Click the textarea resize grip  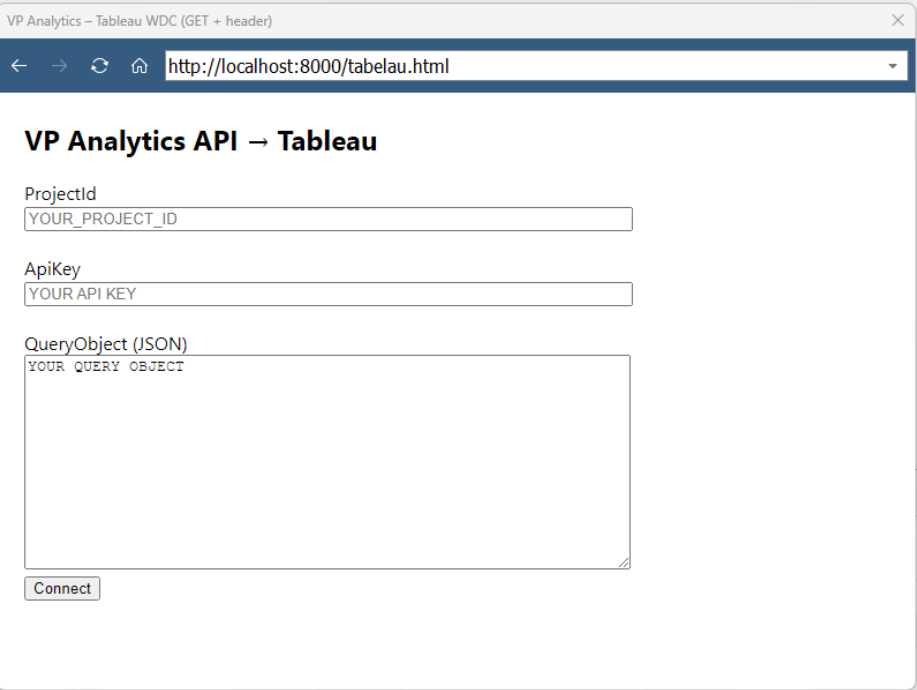[x=626, y=563]
